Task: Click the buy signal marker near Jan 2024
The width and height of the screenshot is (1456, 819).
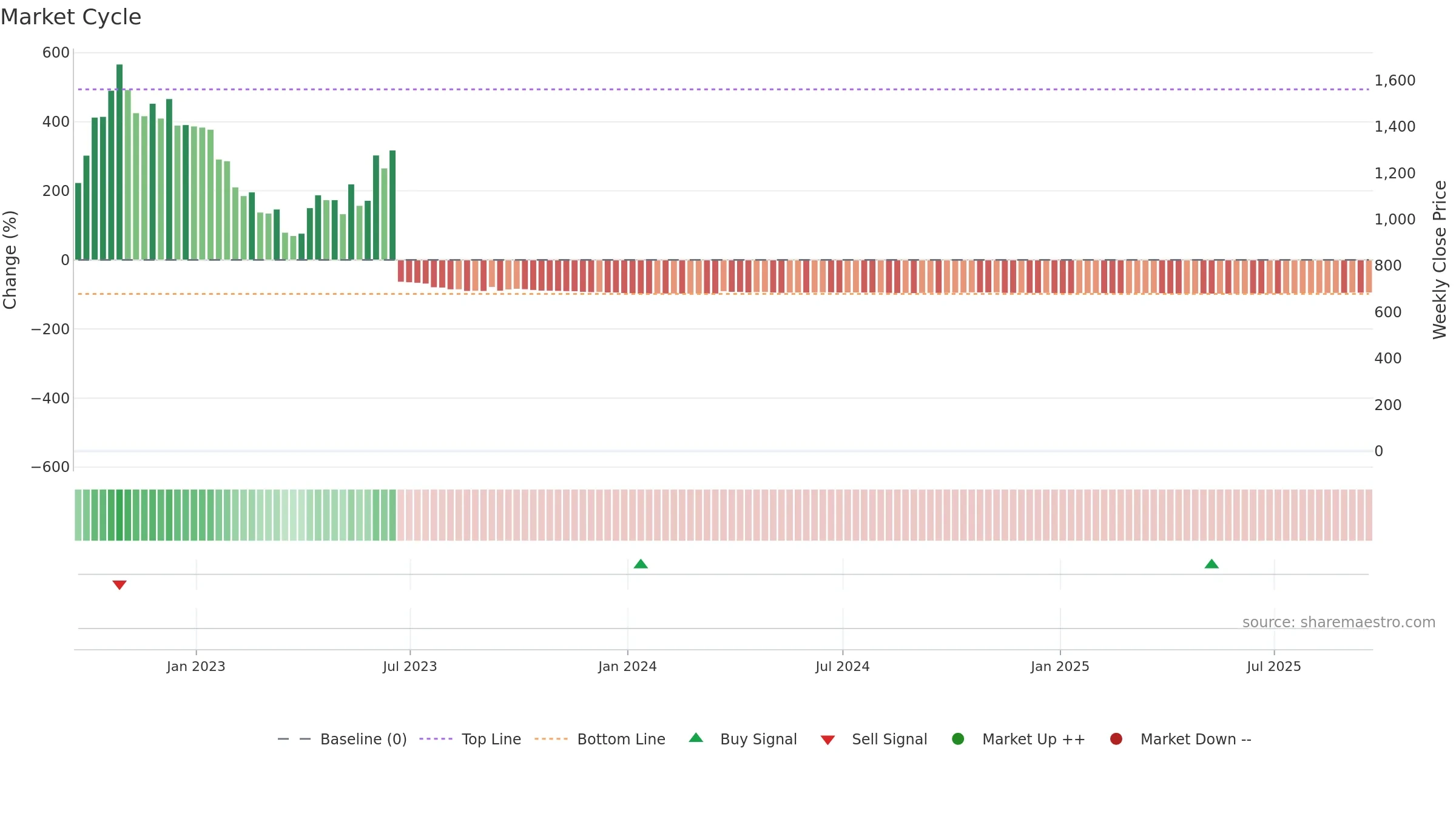Action: pos(641,564)
